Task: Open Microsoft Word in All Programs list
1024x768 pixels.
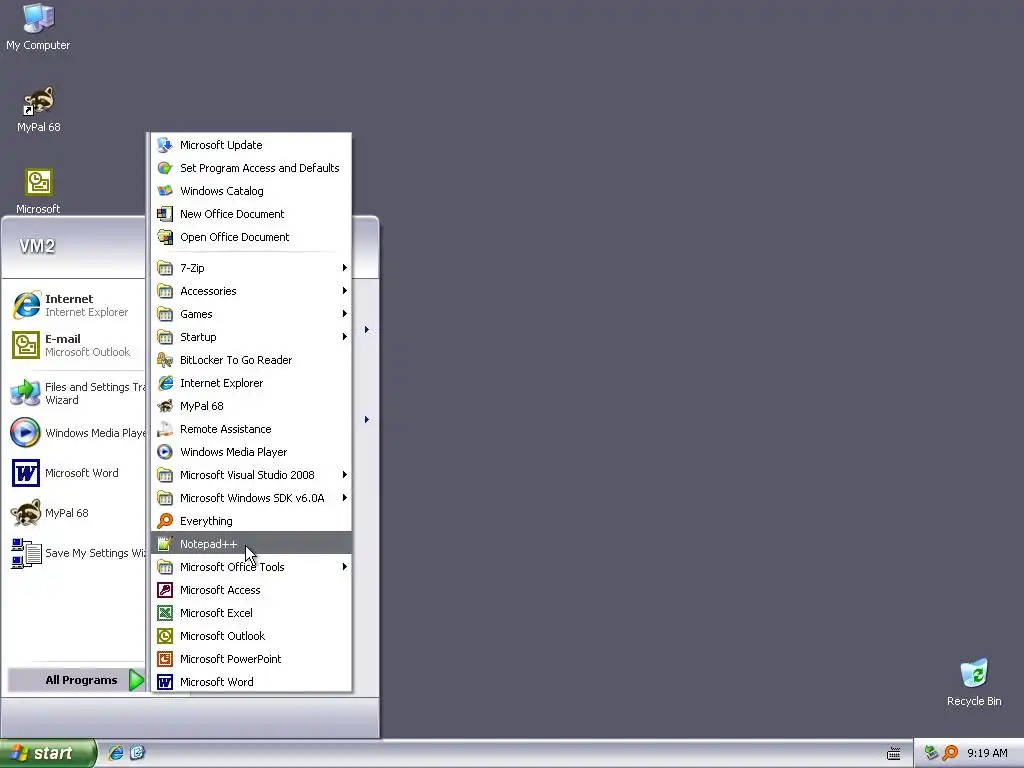Action: pyautogui.click(x=251, y=682)
